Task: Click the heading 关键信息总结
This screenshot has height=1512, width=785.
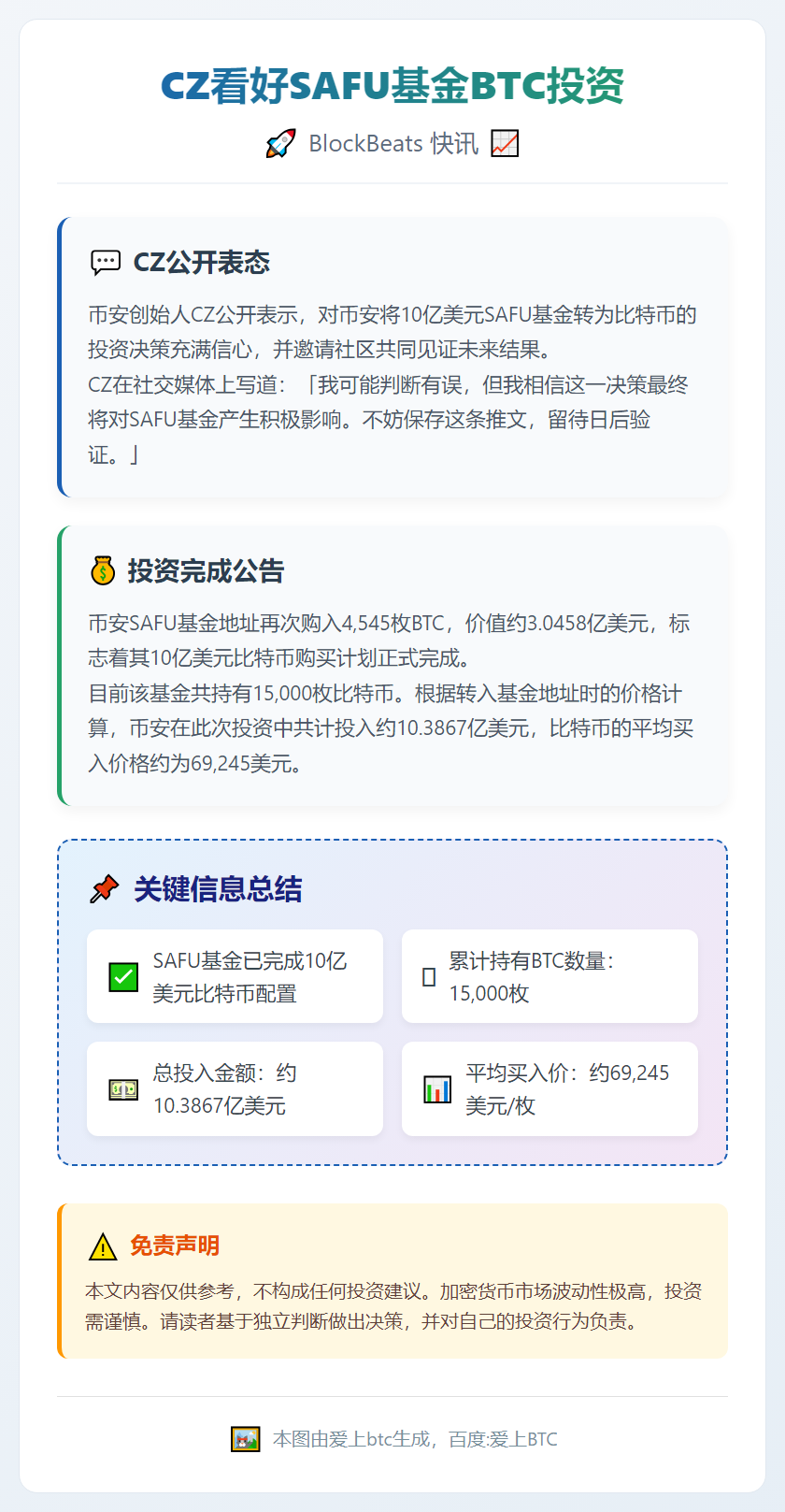Action: [218, 889]
